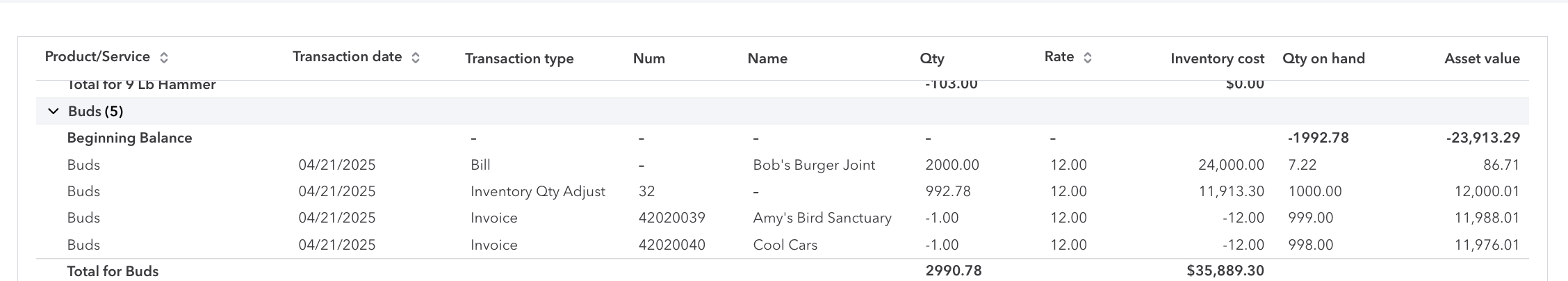Open the Bill transaction for Bob's Burger Joint
The image size is (1568, 281).
pyautogui.click(x=480, y=165)
